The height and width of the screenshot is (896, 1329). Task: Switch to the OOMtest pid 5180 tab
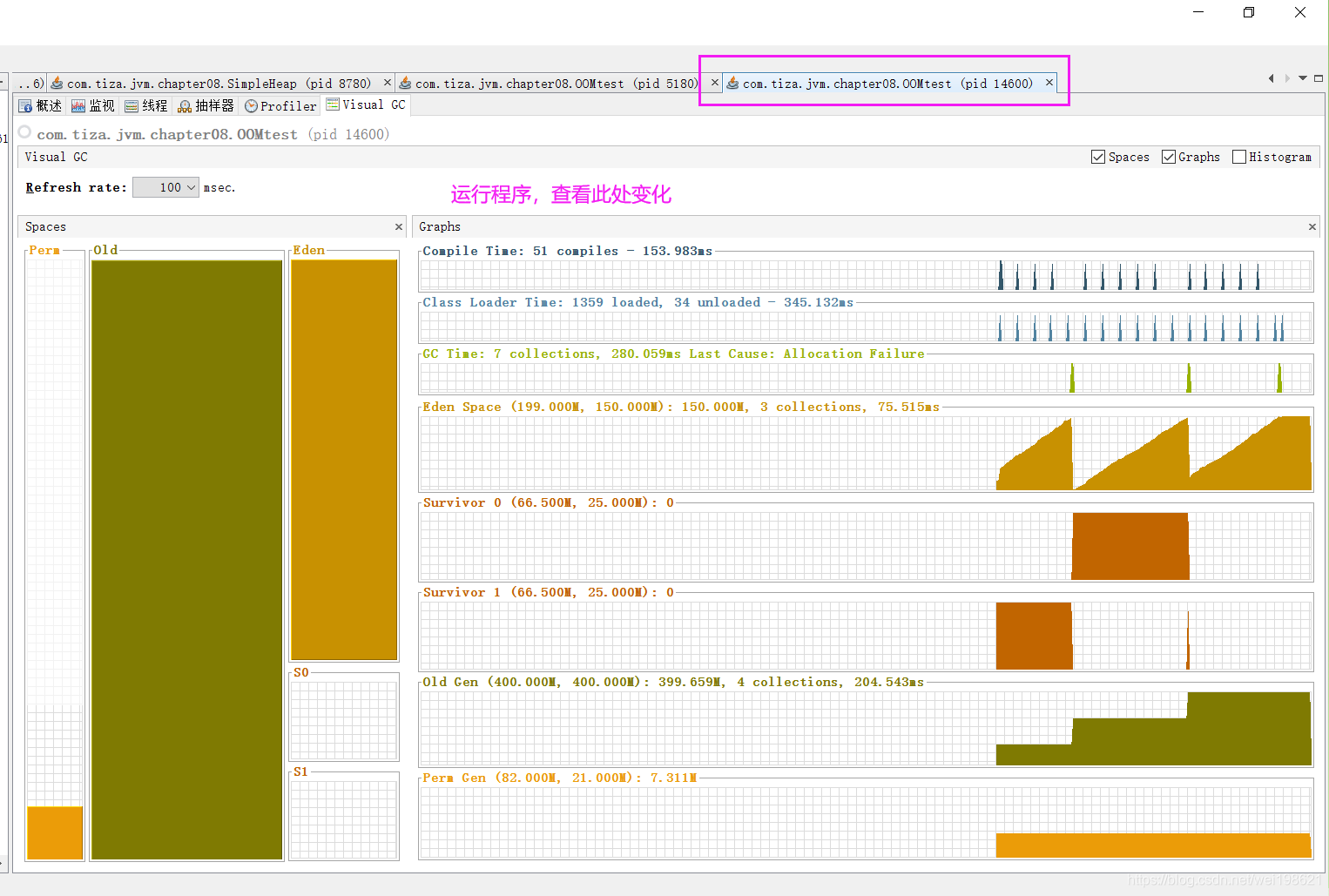coord(557,84)
